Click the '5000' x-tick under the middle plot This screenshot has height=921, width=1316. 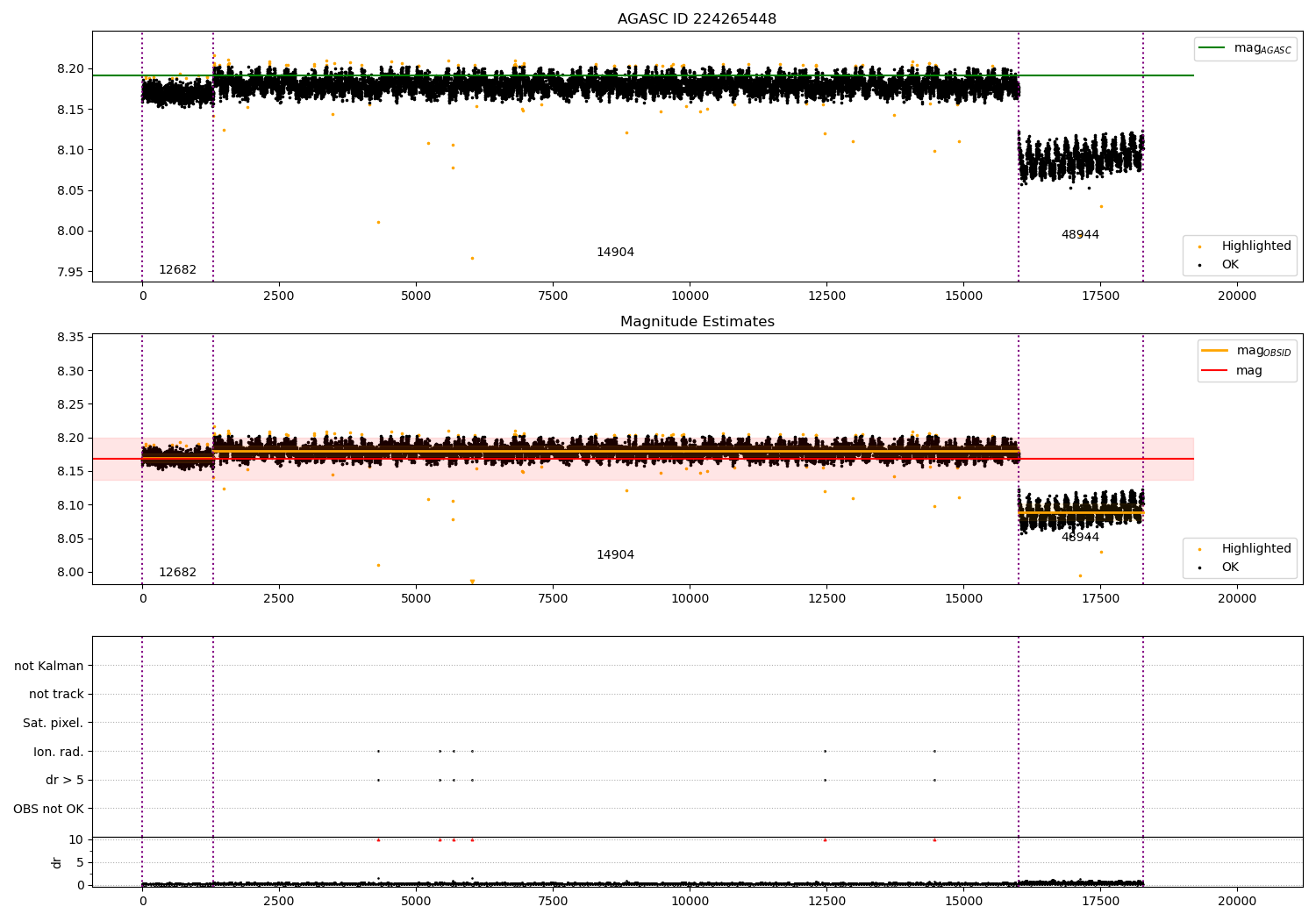coord(416,599)
